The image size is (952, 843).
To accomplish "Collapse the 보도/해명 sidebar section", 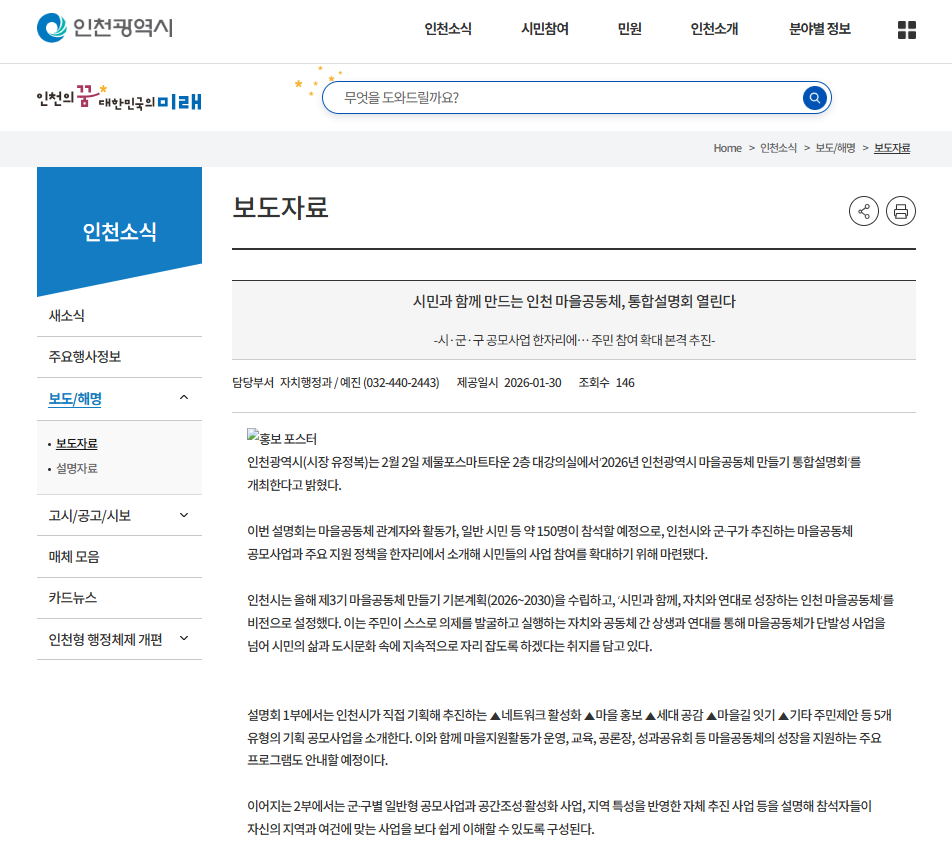I will pyautogui.click(x=183, y=398).
